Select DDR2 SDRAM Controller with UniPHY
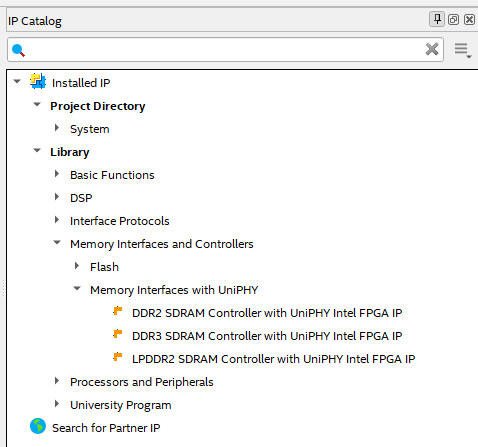 tap(267, 313)
